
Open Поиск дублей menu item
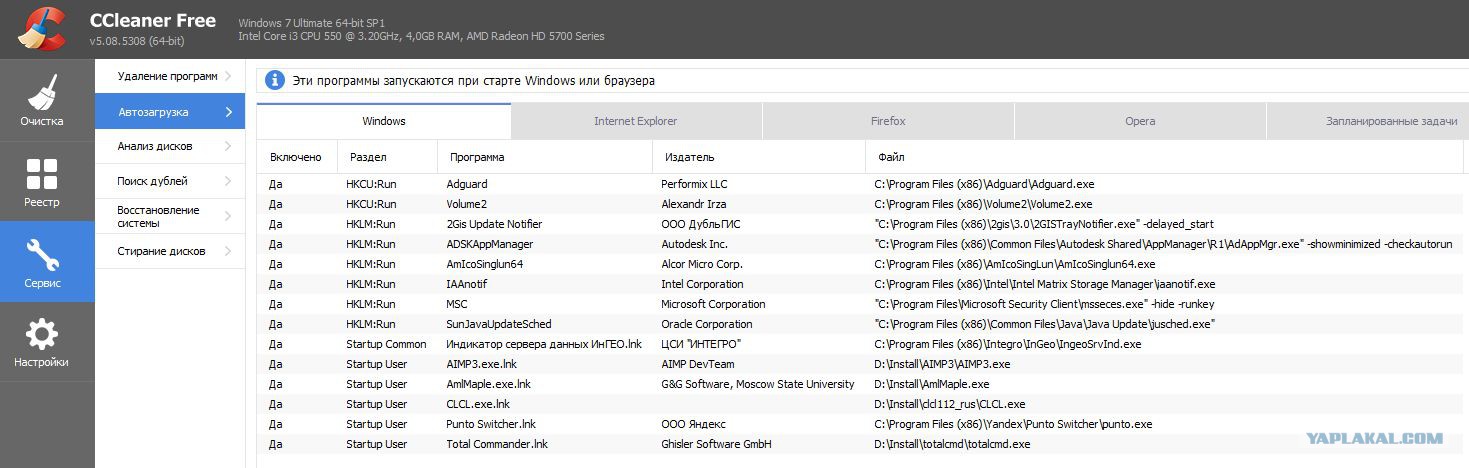[x=170, y=181]
